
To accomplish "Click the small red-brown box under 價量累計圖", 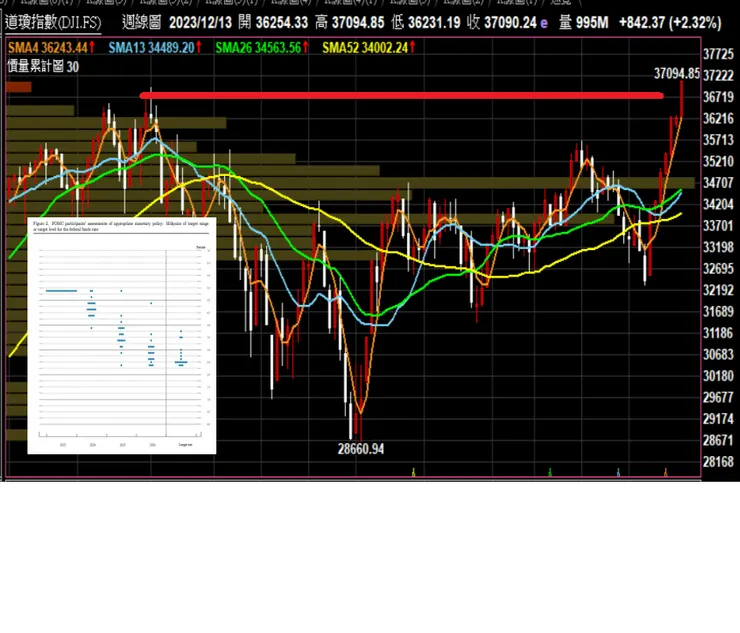I will [18, 87].
